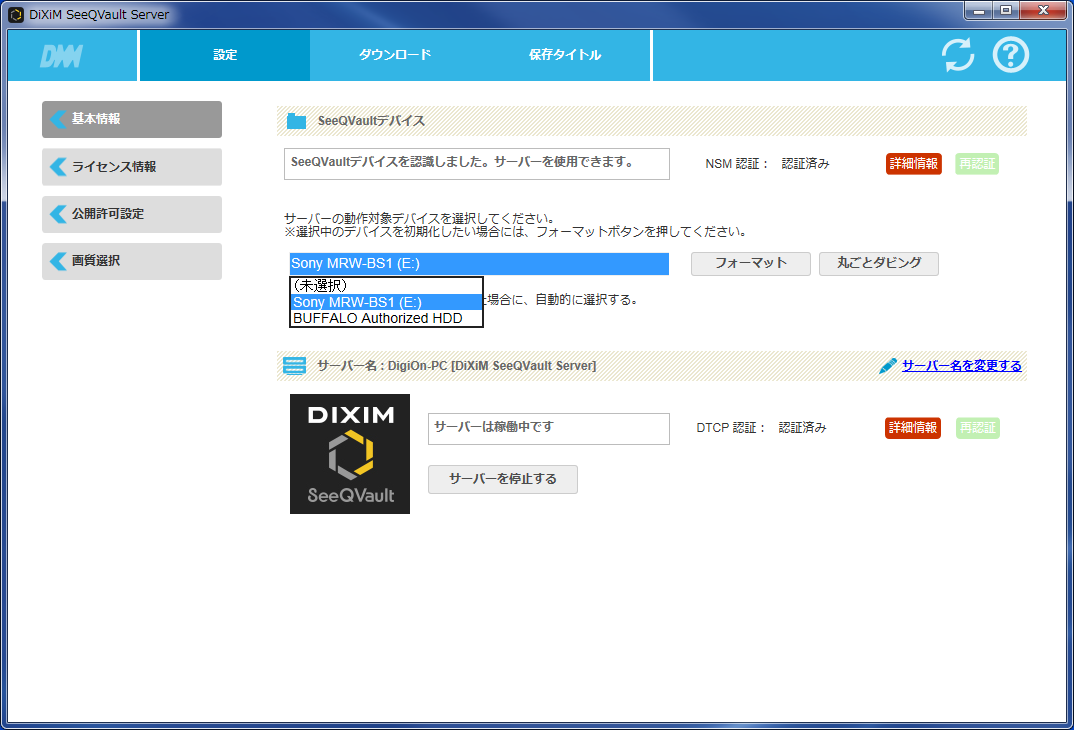Image resolution: width=1074 pixels, height=730 pixels.
Task: Click the サーバー名を変更する link
Action: click(962, 366)
